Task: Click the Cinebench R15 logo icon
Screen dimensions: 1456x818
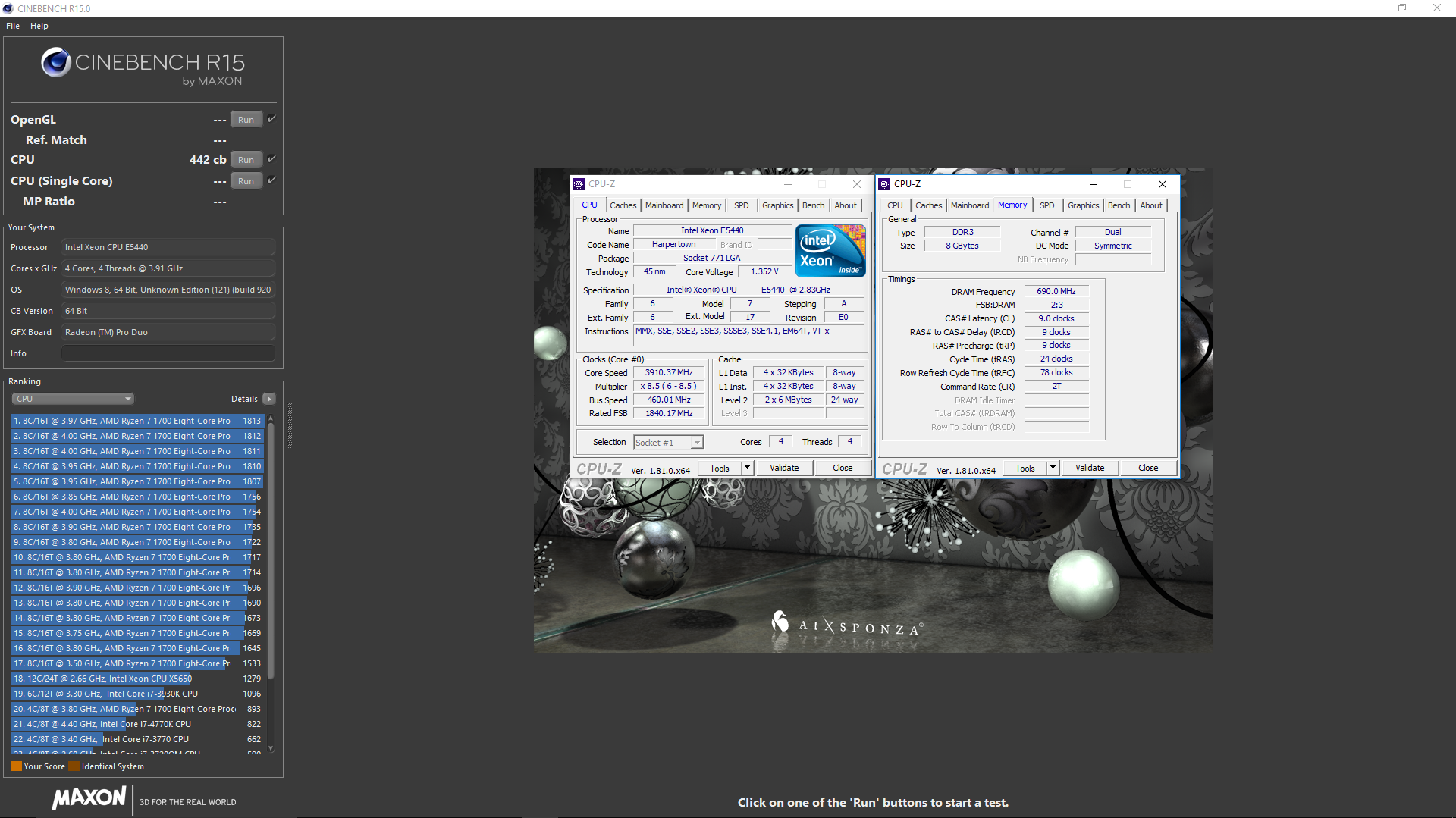Action: pos(56,63)
